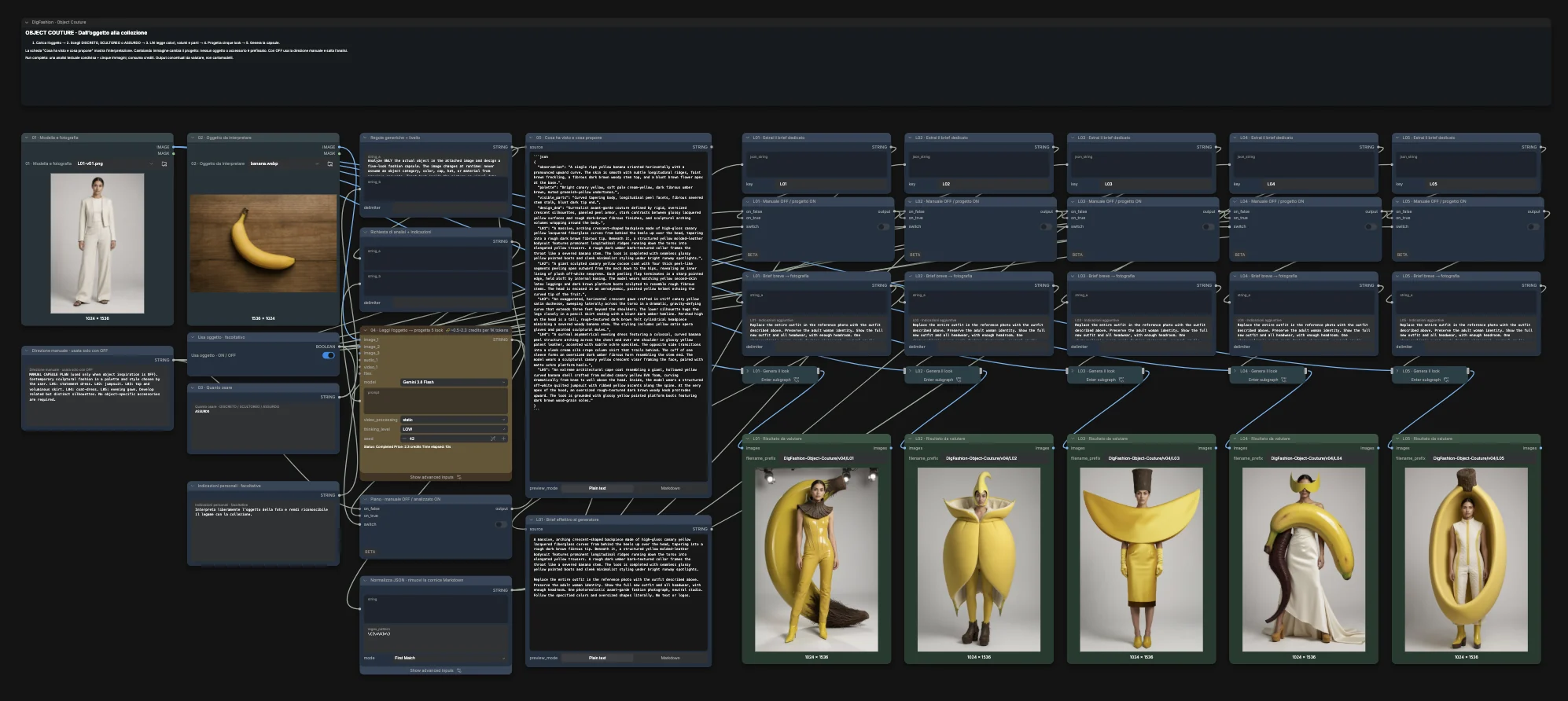Image resolution: width=1568 pixels, height=701 pixels.
Task: Click the images input dot on L01 Risultato da valutare
Action: coord(743,448)
